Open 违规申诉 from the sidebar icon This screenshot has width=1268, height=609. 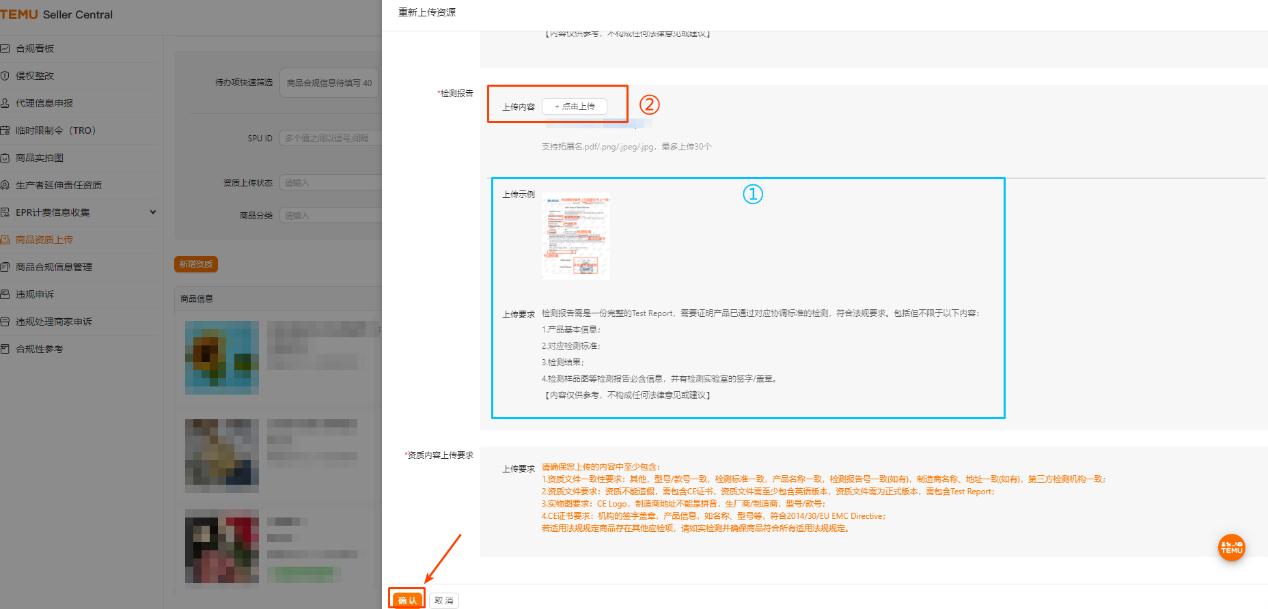(13, 293)
